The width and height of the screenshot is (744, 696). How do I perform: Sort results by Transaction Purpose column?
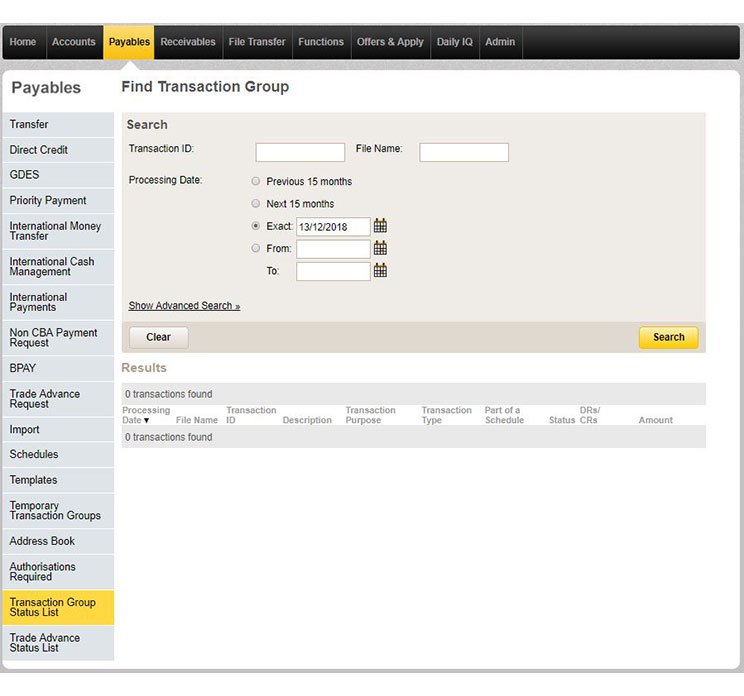pyautogui.click(x=370, y=415)
